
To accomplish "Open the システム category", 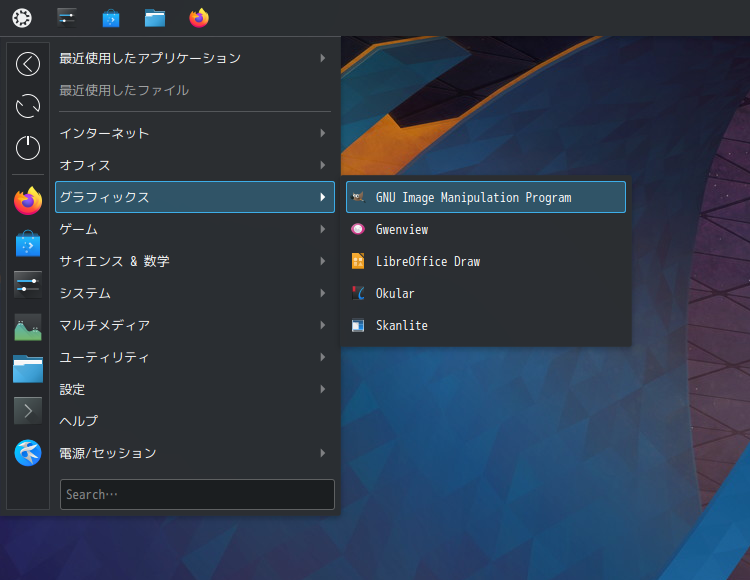I will [195, 293].
